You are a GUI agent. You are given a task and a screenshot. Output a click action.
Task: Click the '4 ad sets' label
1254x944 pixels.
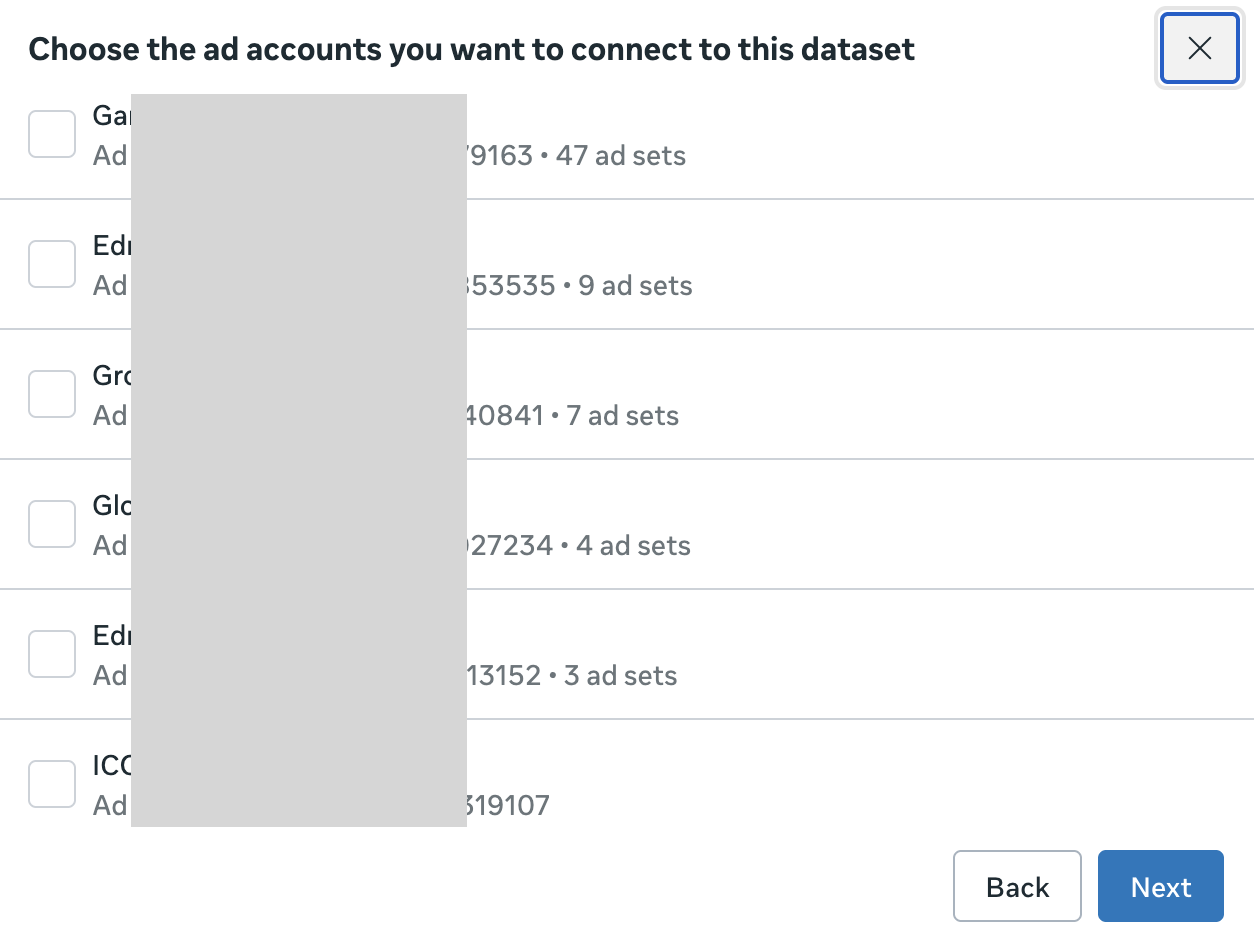tap(633, 546)
